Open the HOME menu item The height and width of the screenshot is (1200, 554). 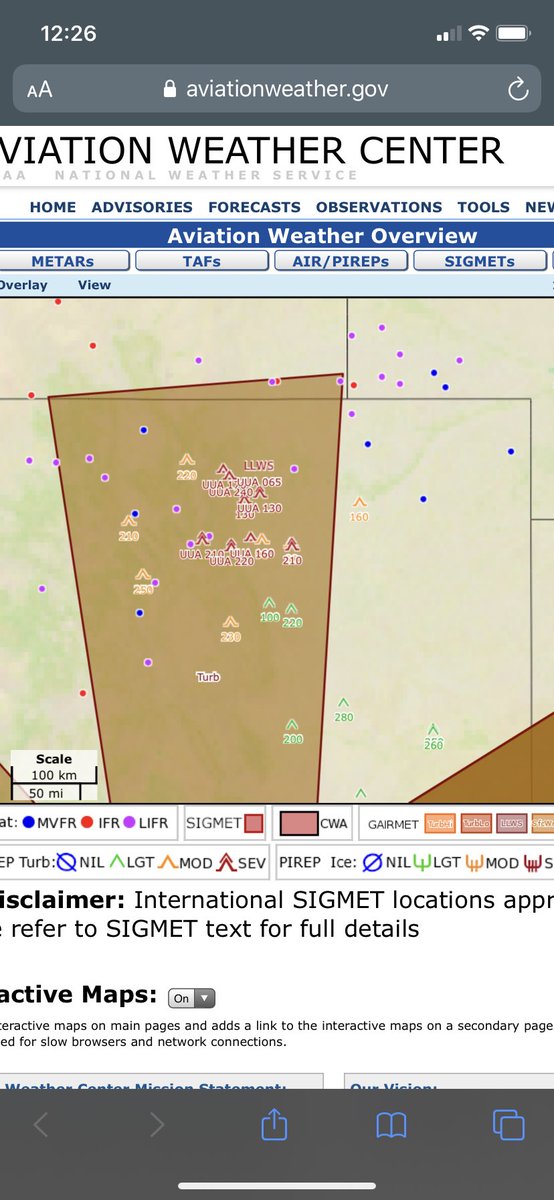(x=53, y=207)
